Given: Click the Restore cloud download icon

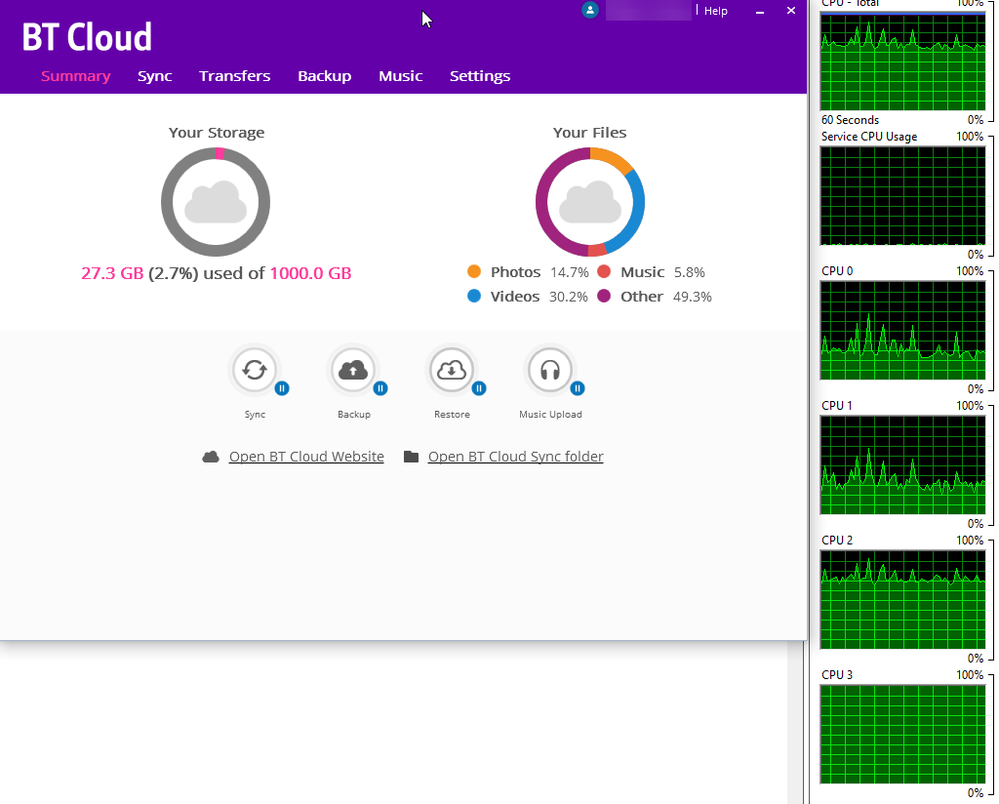Looking at the screenshot, I should click(451, 371).
